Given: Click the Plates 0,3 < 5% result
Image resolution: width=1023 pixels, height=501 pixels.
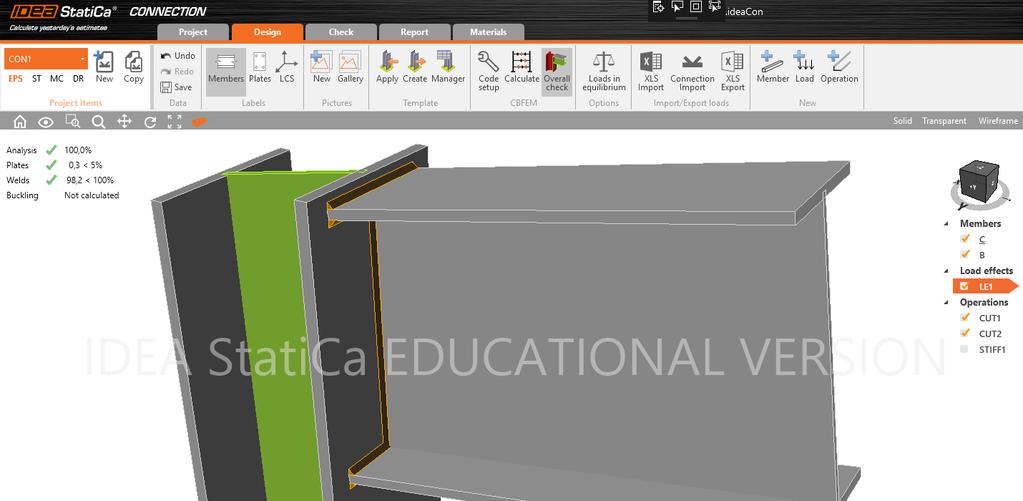Looking at the screenshot, I should click(85, 165).
